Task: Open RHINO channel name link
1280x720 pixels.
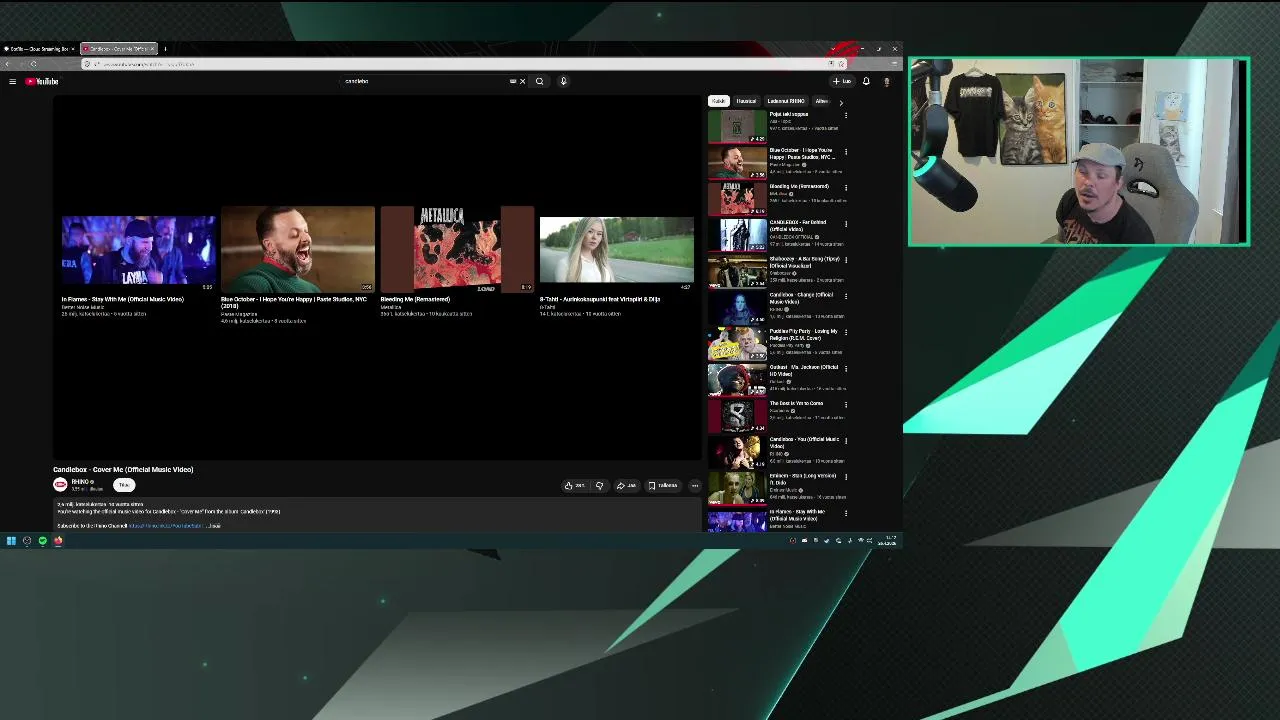Action: point(81,481)
